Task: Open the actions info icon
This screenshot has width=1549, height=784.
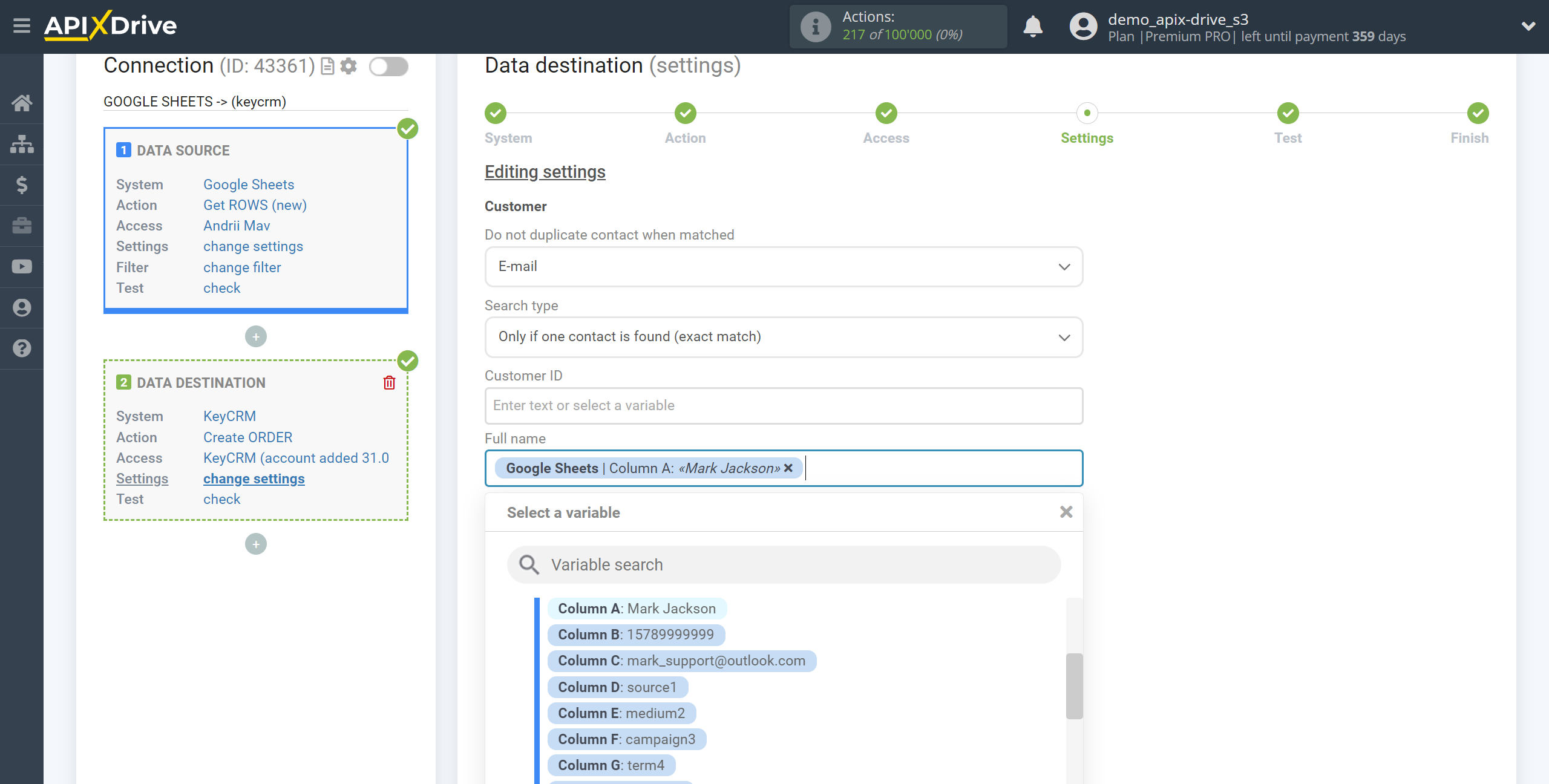Action: [x=815, y=27]
